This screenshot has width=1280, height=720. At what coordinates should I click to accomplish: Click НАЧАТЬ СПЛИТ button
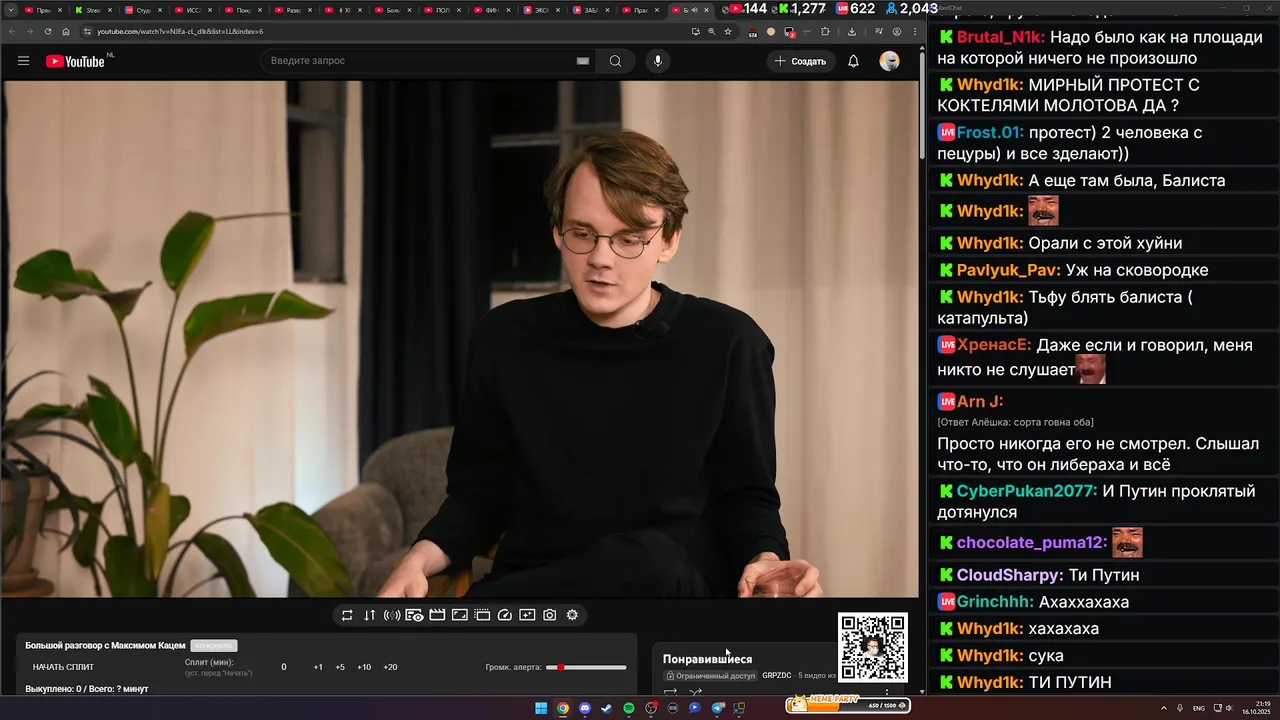[63, 667]
